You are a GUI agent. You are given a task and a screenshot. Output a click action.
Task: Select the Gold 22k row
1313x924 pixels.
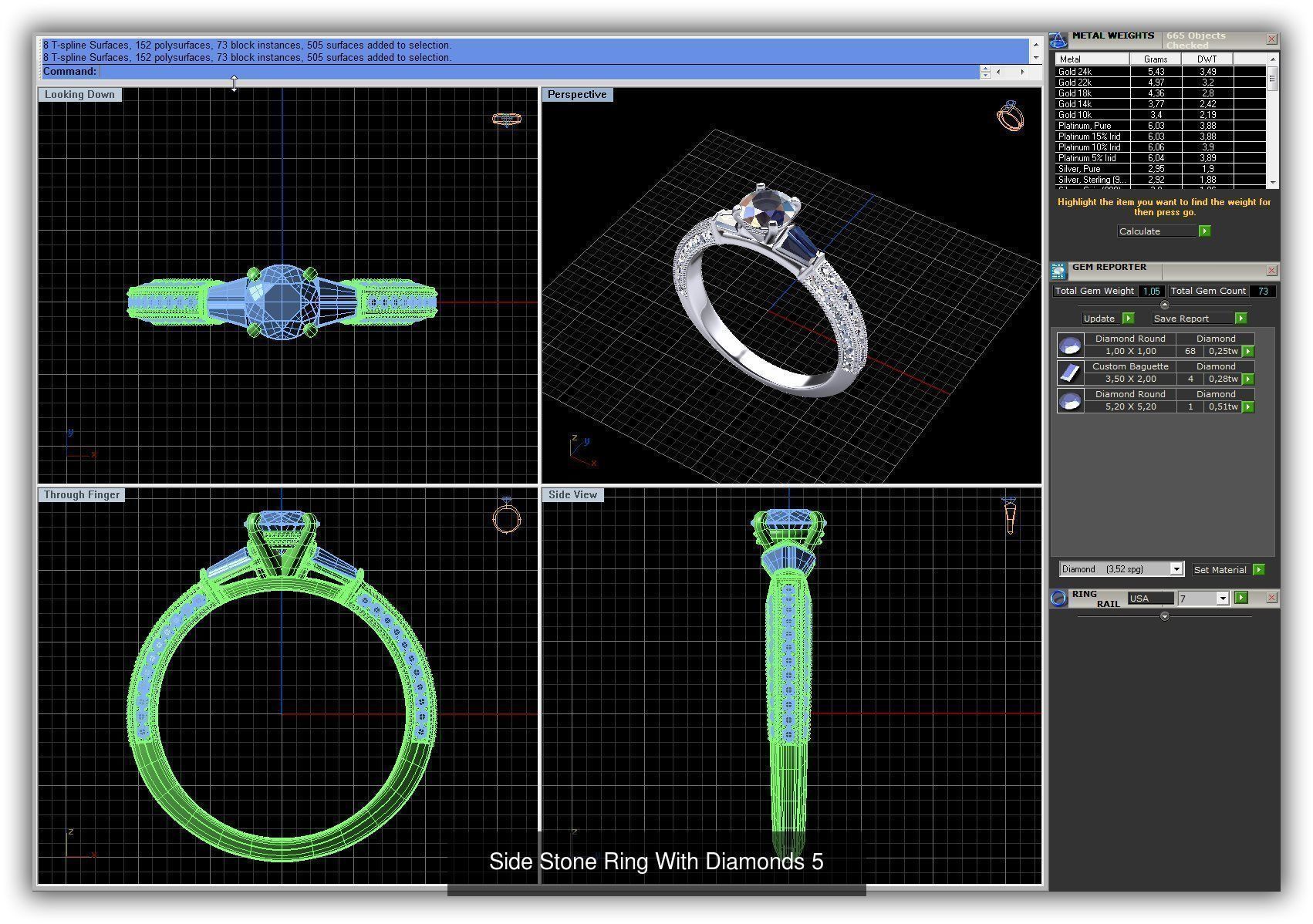(1161, 83)
